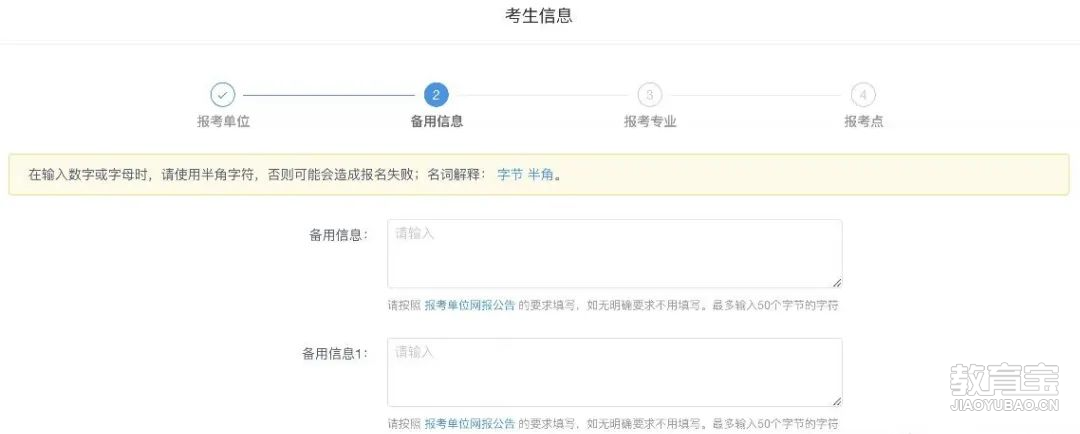
Task: Open the 报考点 step label
Action: tap(864, 122)
